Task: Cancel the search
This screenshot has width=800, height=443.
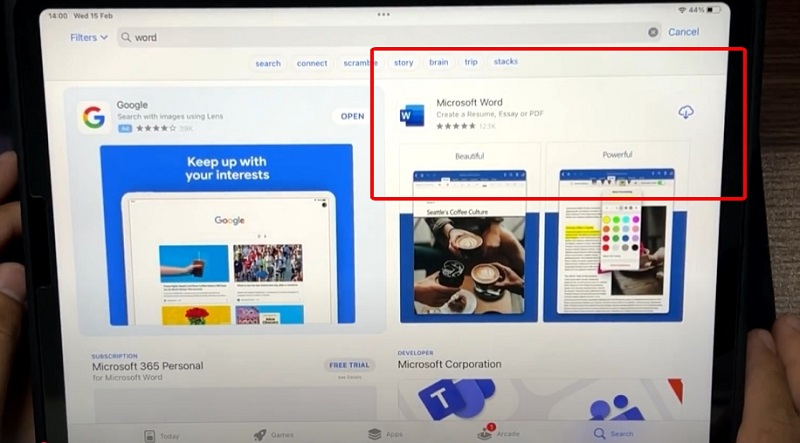Action: pyautogui.click(x=683, y=32)
